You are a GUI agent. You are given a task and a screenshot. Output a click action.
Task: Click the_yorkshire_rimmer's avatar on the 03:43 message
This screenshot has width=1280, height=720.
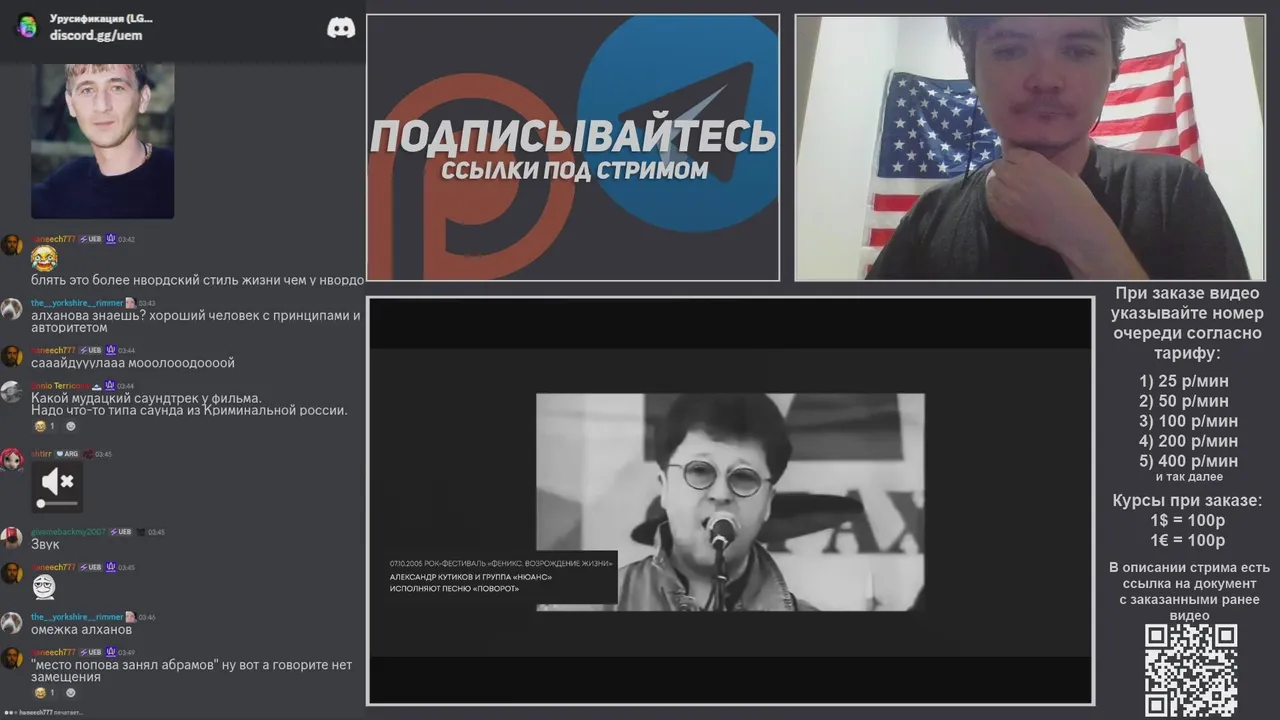(x=12, y=308)
